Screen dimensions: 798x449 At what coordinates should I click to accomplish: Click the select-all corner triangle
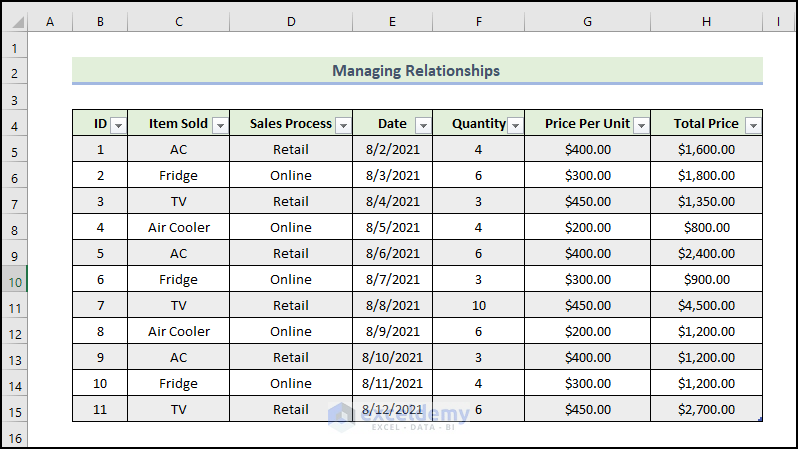pos(14,21)
